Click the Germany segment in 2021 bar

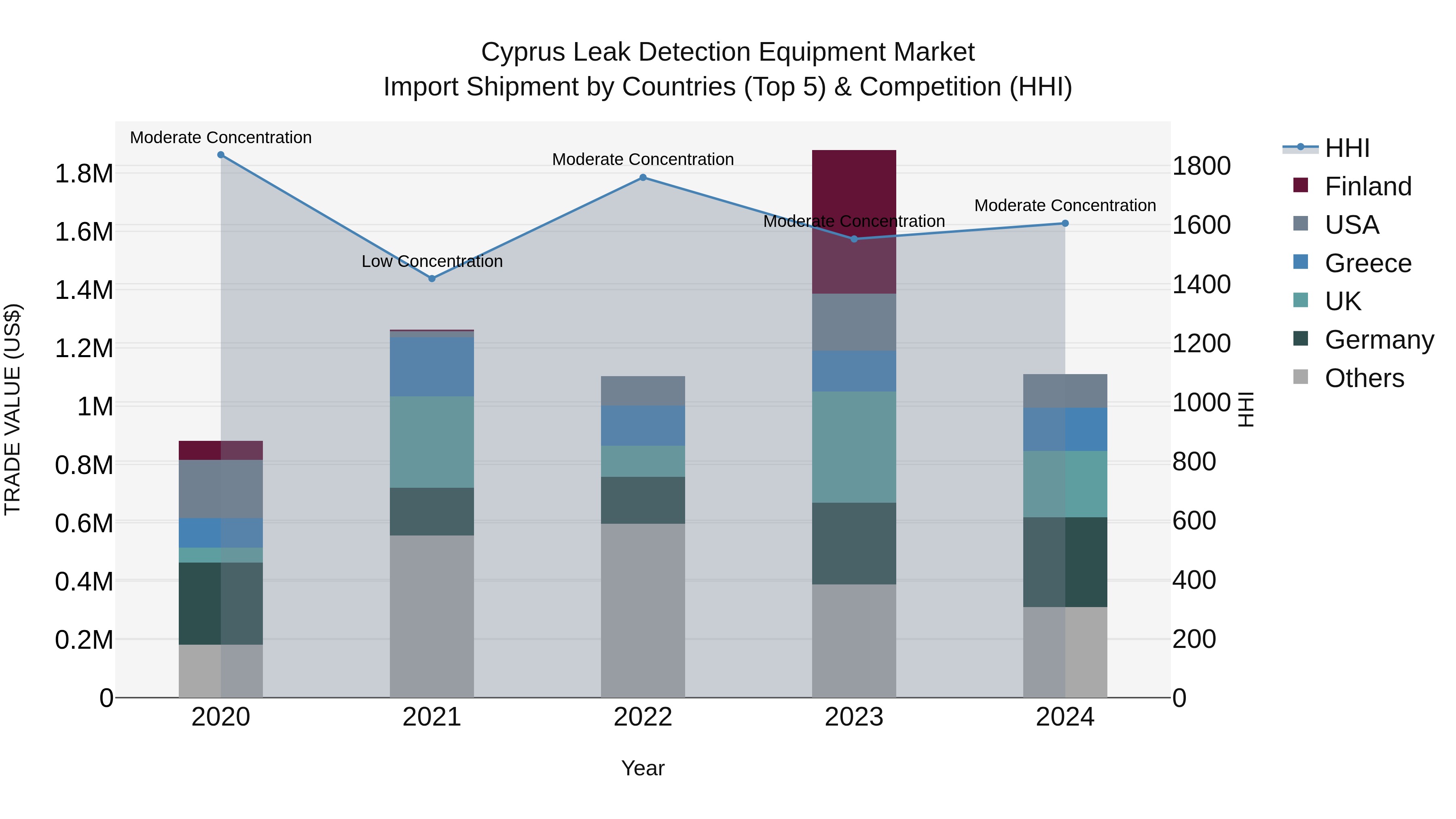[x=432, y=512]
